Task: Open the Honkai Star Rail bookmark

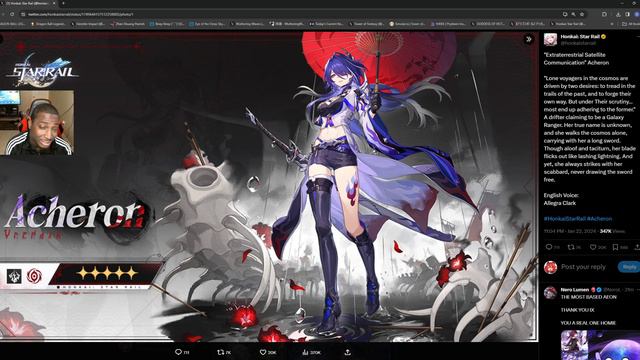Action: click(568, 24)
